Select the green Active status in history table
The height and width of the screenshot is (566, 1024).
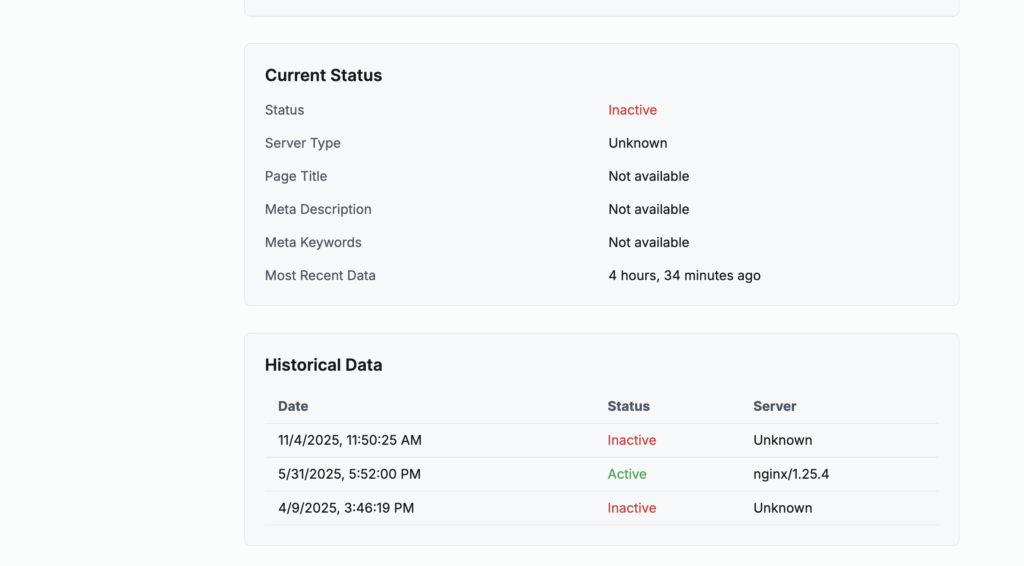627,474
